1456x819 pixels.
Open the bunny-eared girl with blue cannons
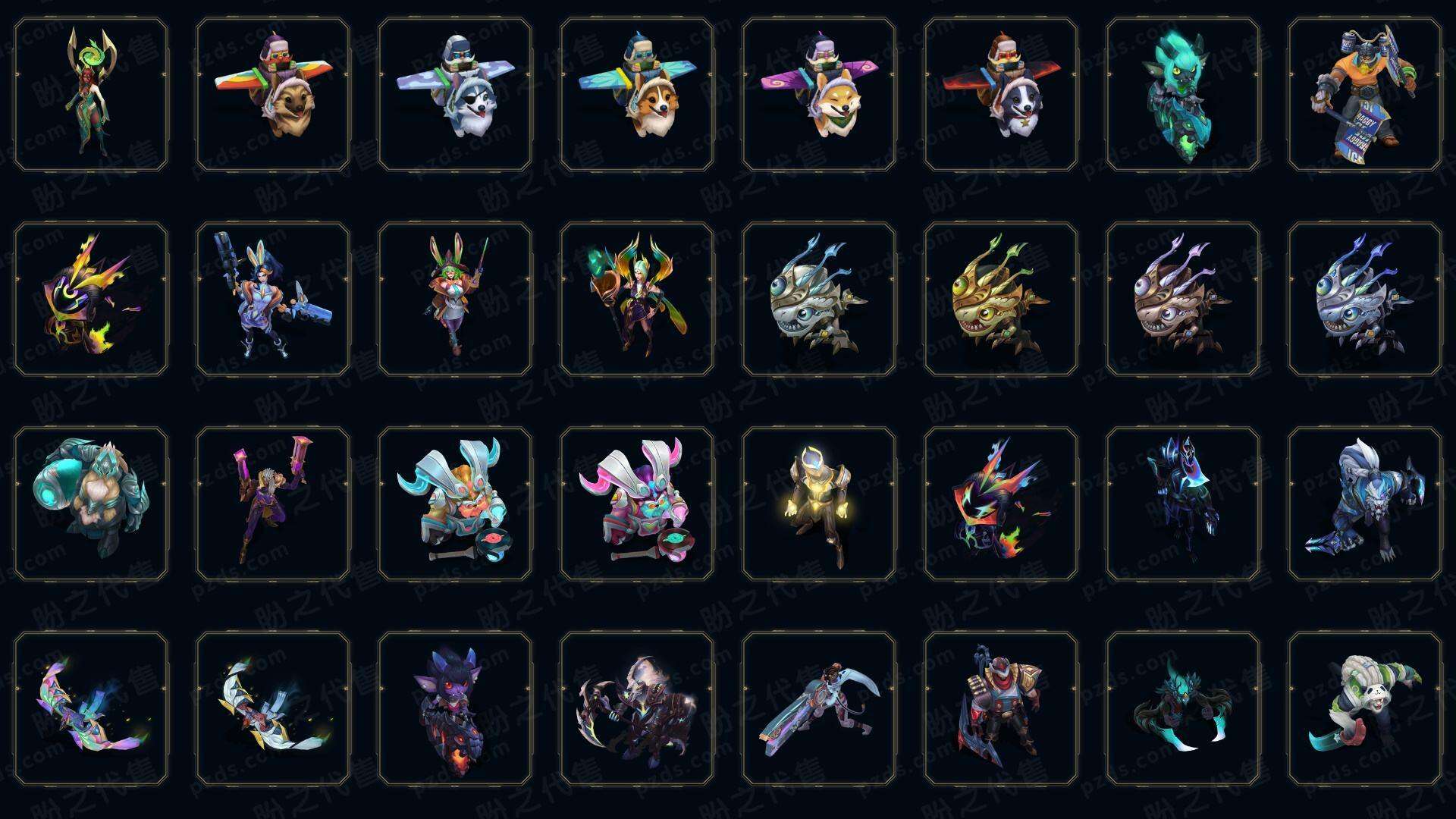[273, 299]
